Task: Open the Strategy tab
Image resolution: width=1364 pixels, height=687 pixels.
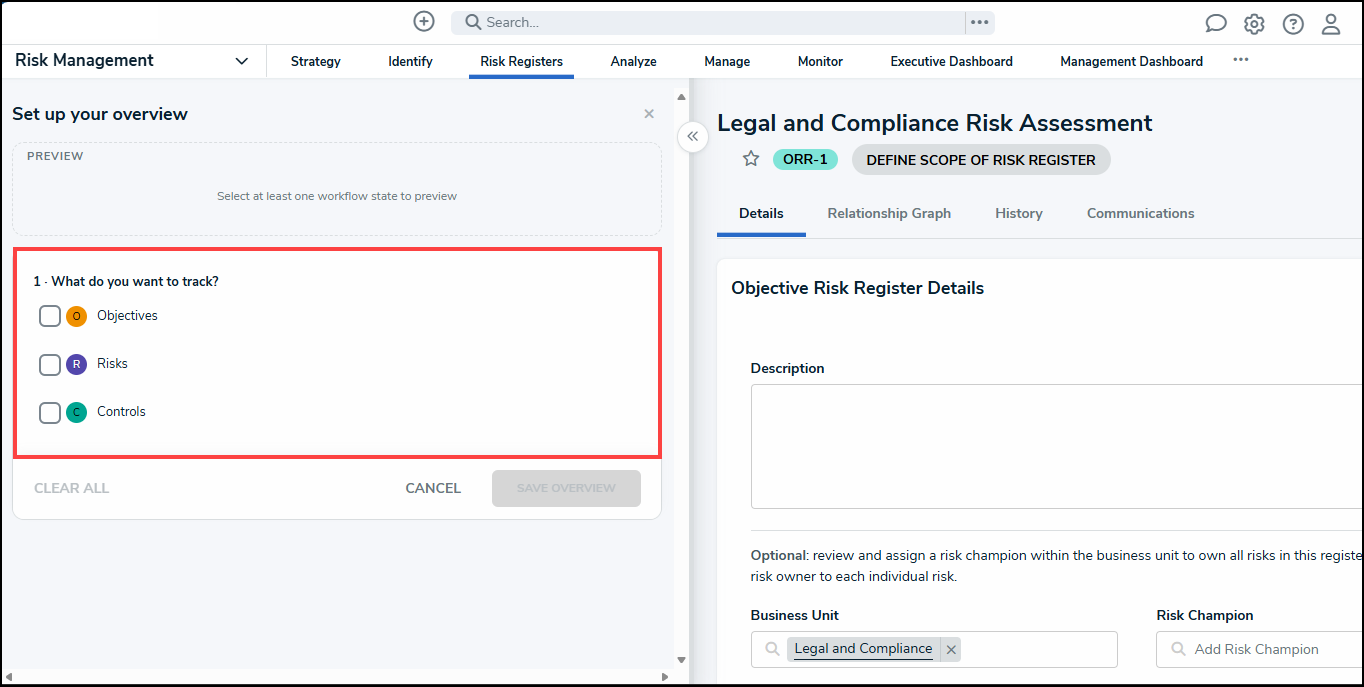Action: coord(316,61)
